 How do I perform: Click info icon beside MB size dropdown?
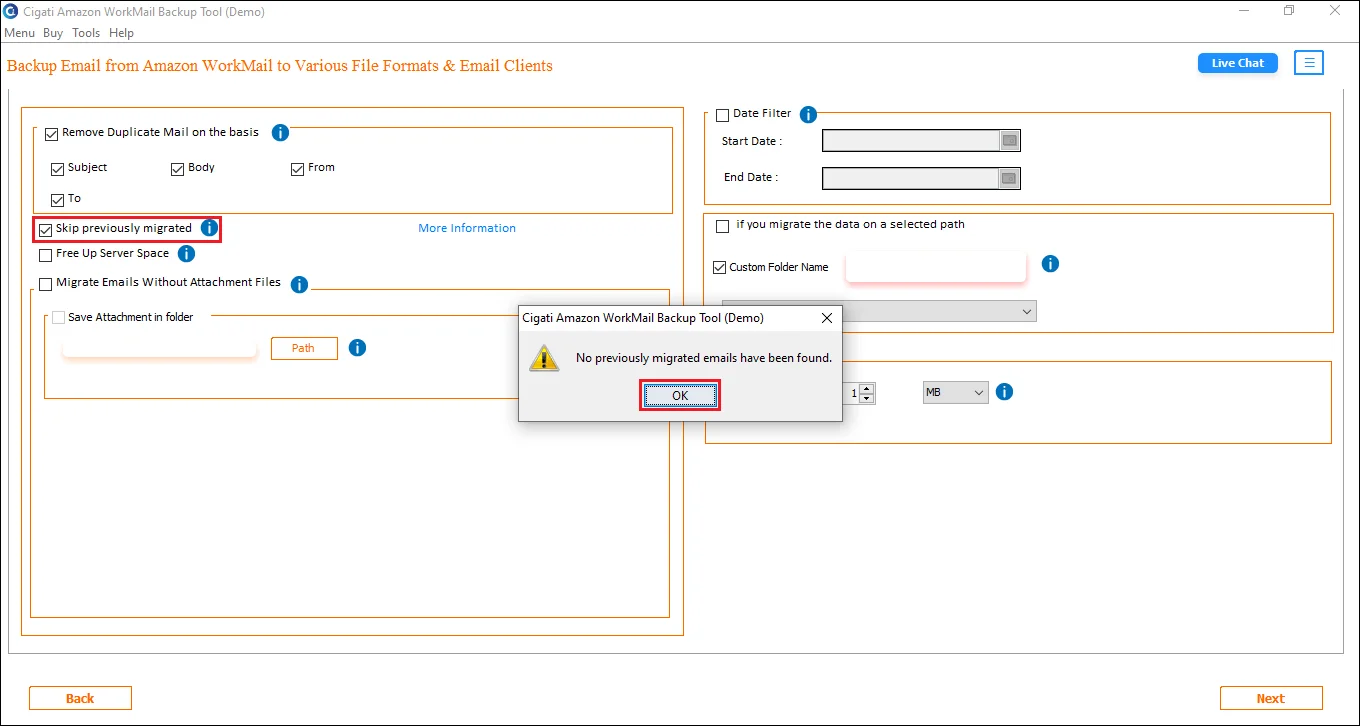pyautogui.click(x=1005, y=392)
